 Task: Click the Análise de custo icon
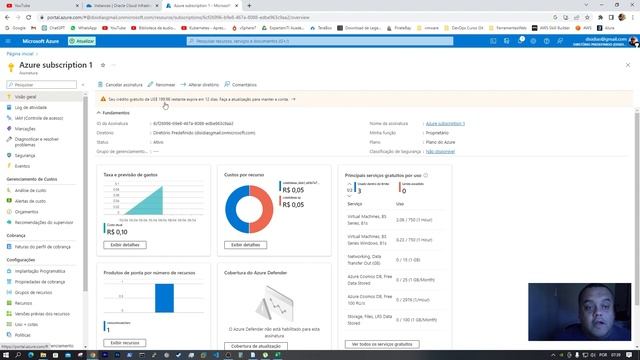(9, 191)
